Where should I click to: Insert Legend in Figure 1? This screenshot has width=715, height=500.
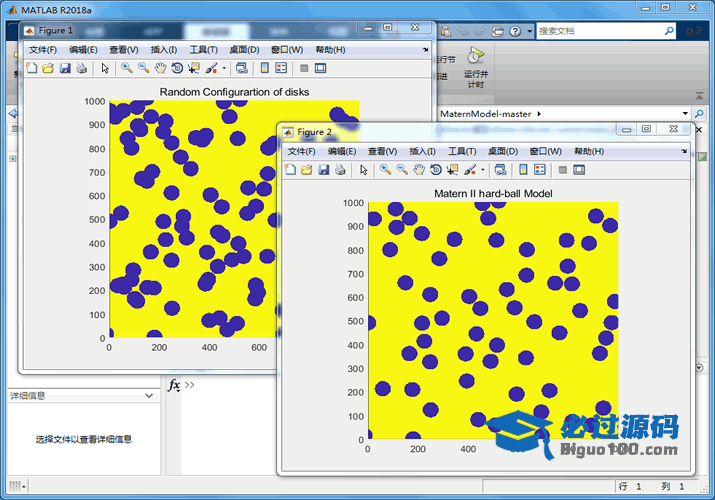pyautogui.click(x=281, y=68)
